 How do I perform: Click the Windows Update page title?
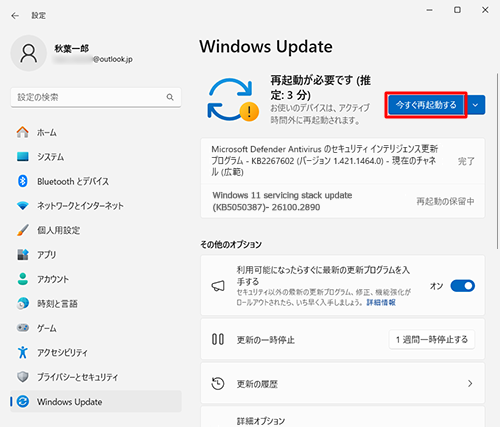(266, 46)
